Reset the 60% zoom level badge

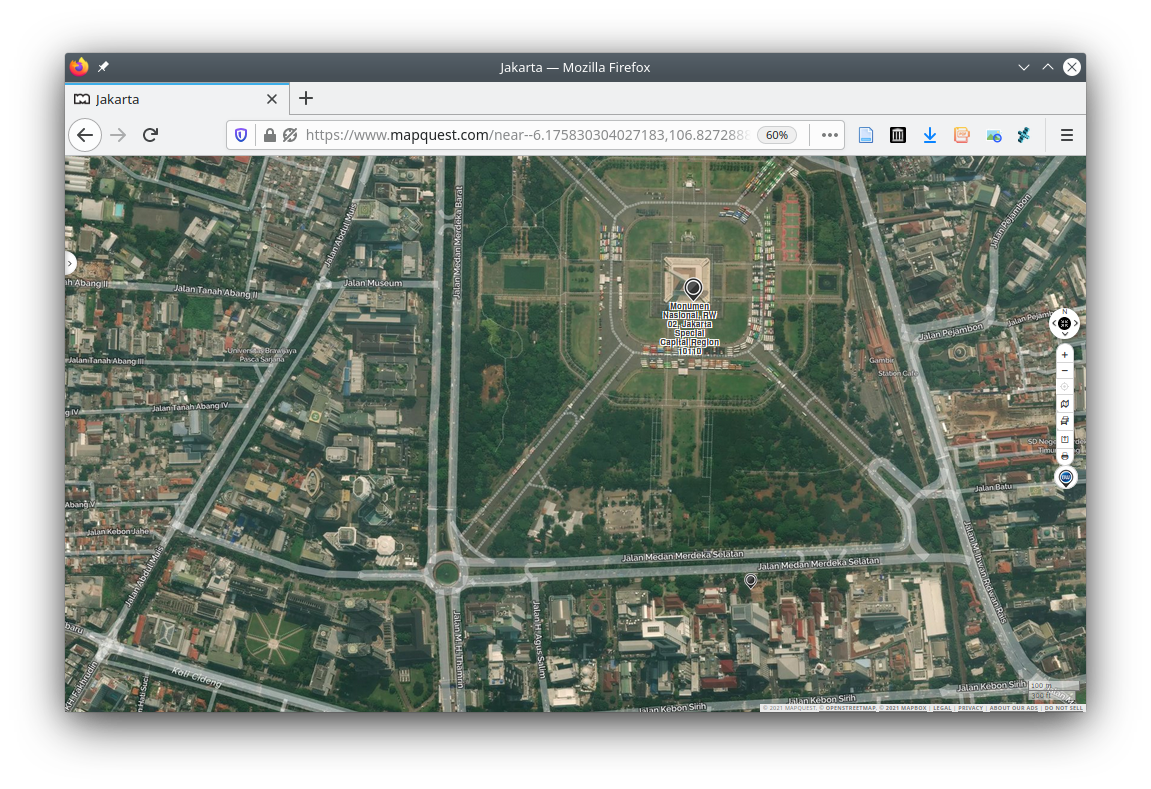tap(776, 135)
